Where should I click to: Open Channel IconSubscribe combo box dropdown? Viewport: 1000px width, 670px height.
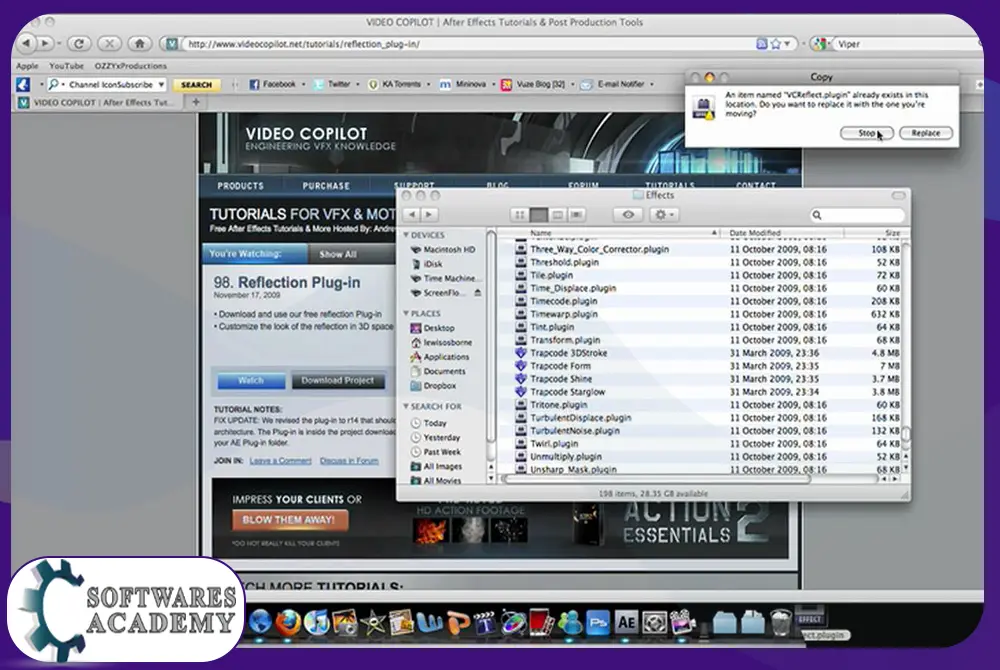(x=161, y=84)
